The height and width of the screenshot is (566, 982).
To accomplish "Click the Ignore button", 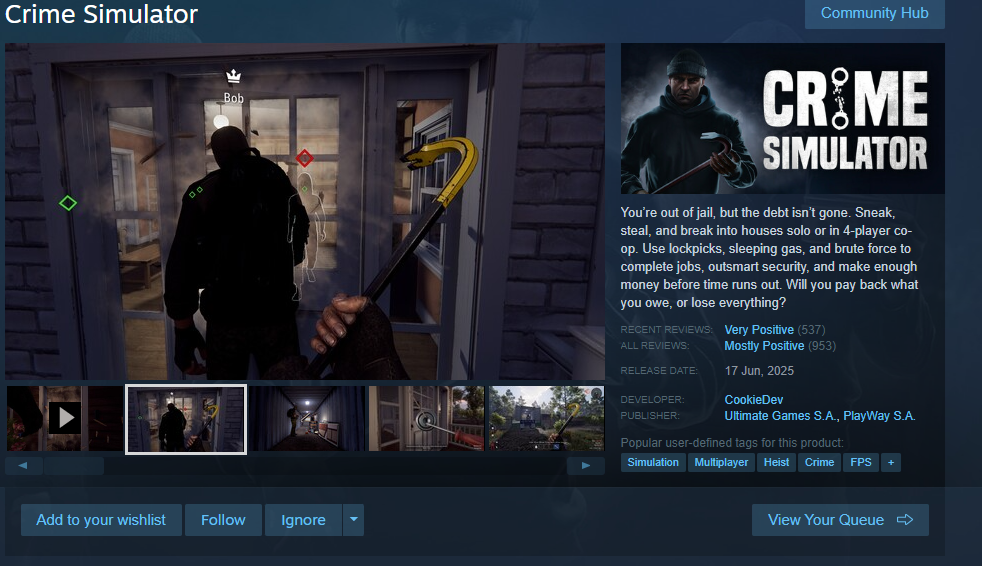I will 303,520.
